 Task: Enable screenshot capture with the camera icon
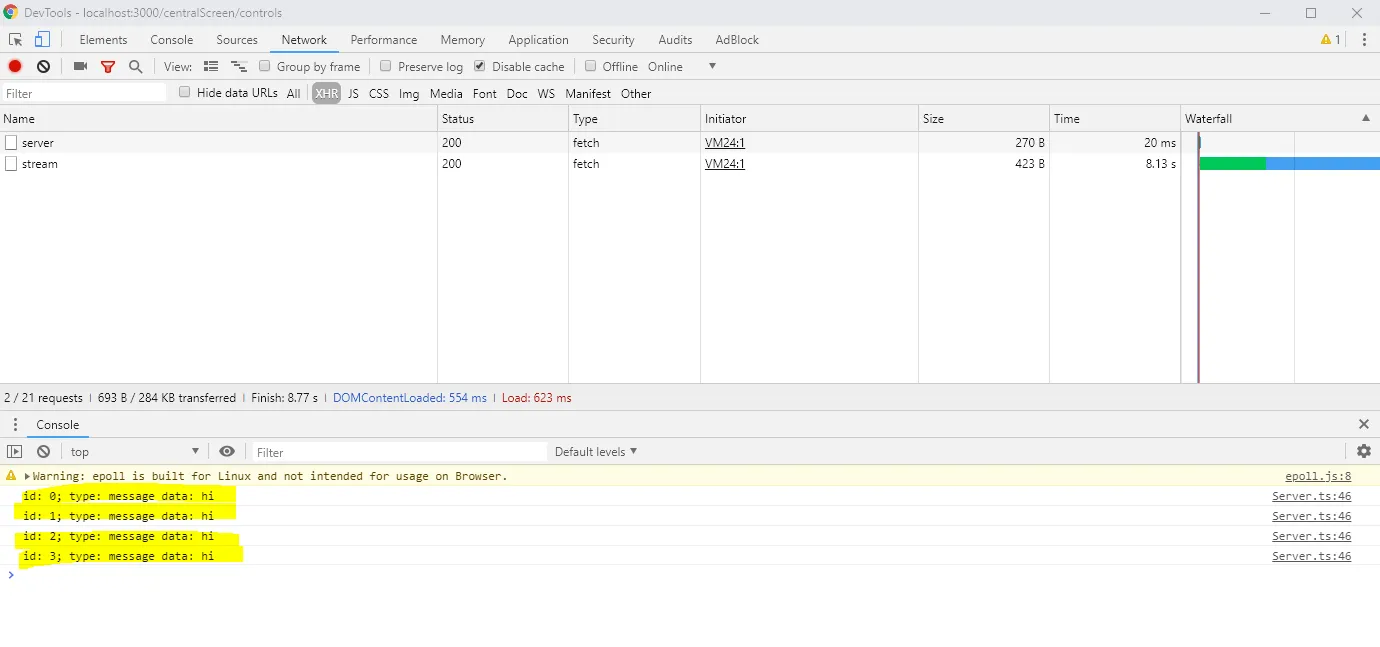pos(80,66)
